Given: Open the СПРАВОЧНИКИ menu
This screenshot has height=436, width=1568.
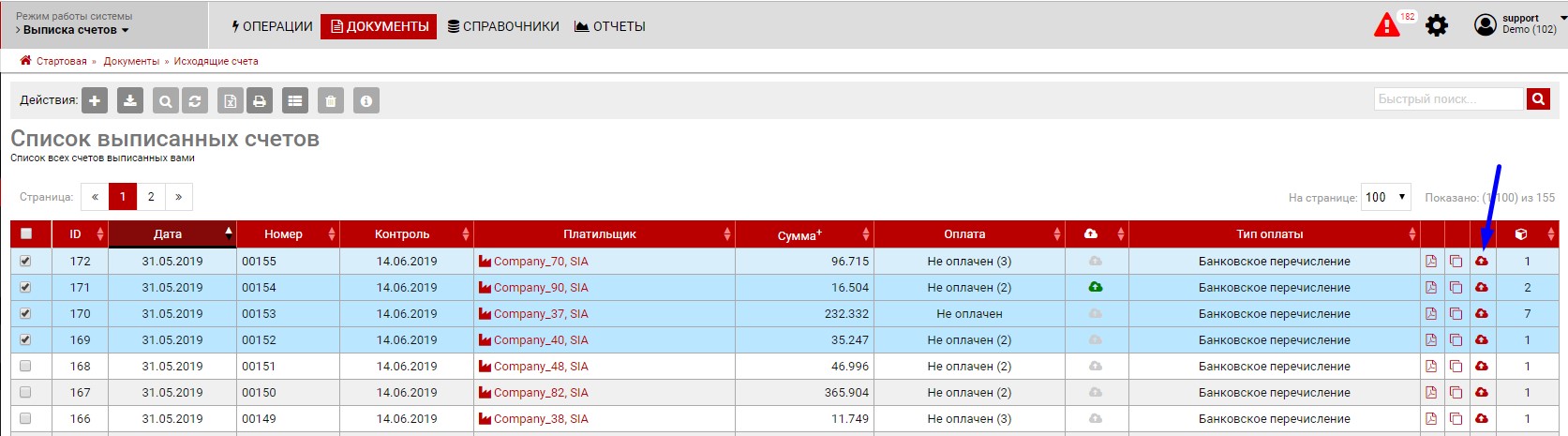Looking at the screenshot, I should click(503, 26).
